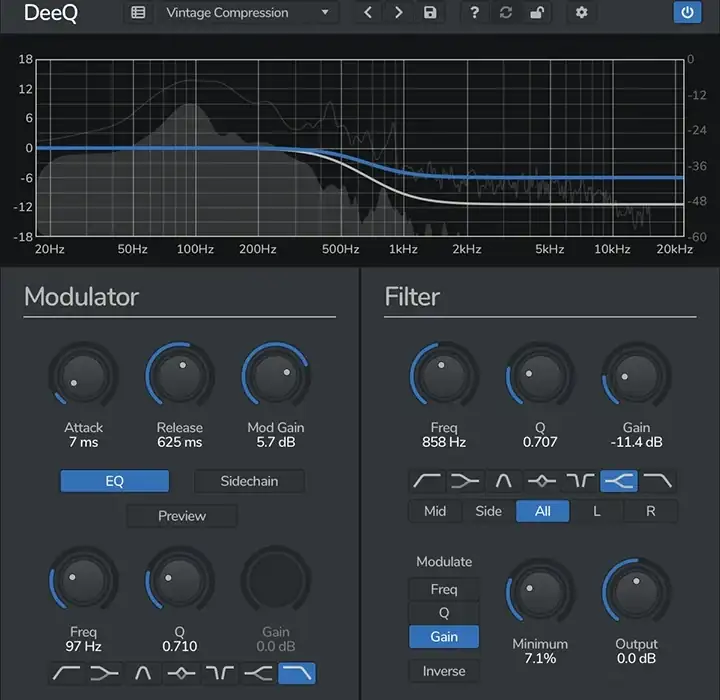Click the Filter Freq knob
Image resolution: width=720 pixels, height=700 pixels.
pyautogui.click(x=444, y=375)
